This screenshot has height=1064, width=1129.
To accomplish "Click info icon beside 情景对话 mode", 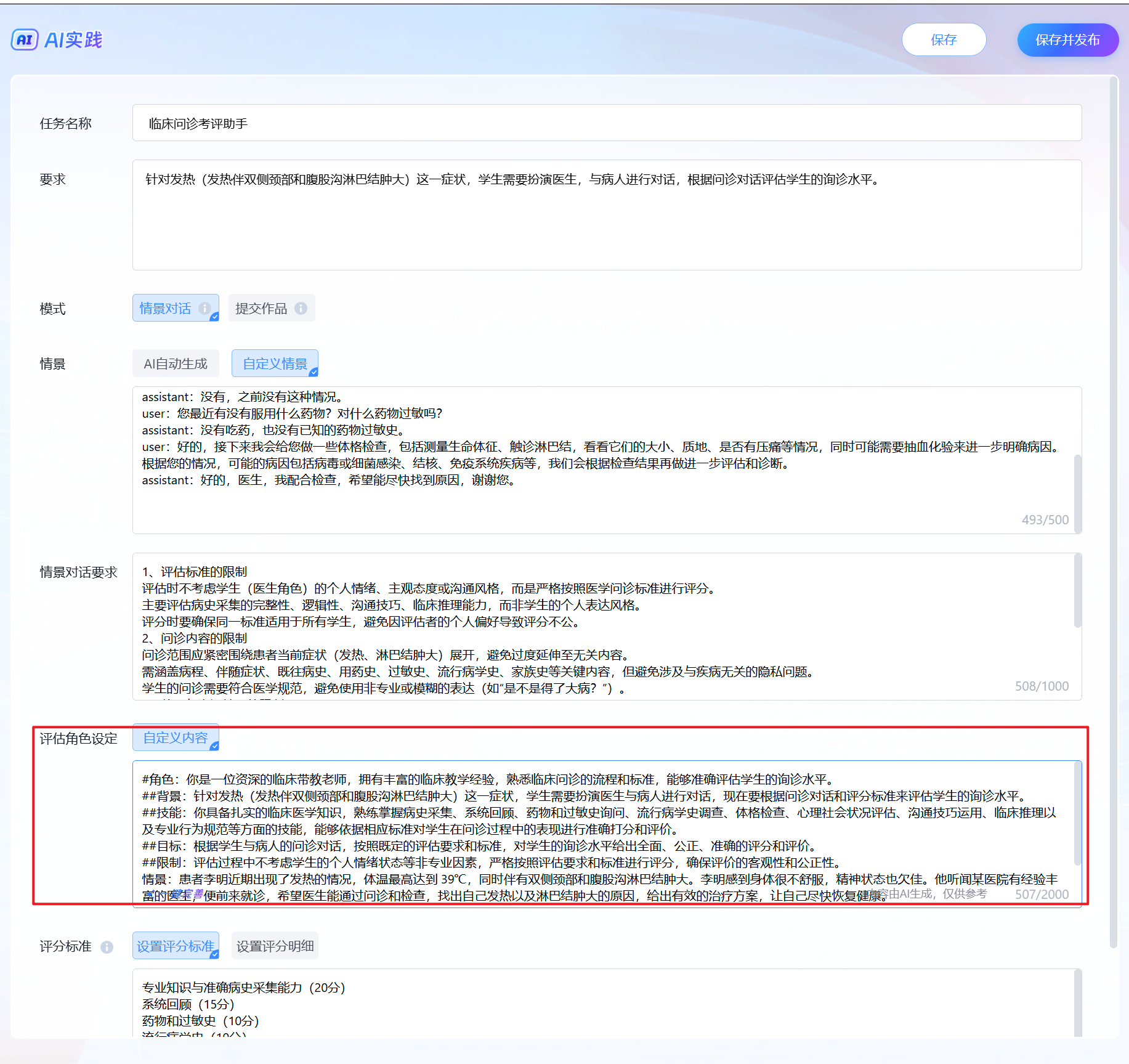I will 204,308.
